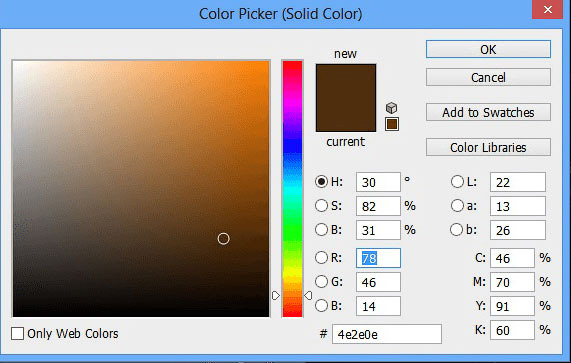Viewport: 571px width, 363px height.
Task: Click the web-safe color swatch below the cube
Action: pos(392,124)
